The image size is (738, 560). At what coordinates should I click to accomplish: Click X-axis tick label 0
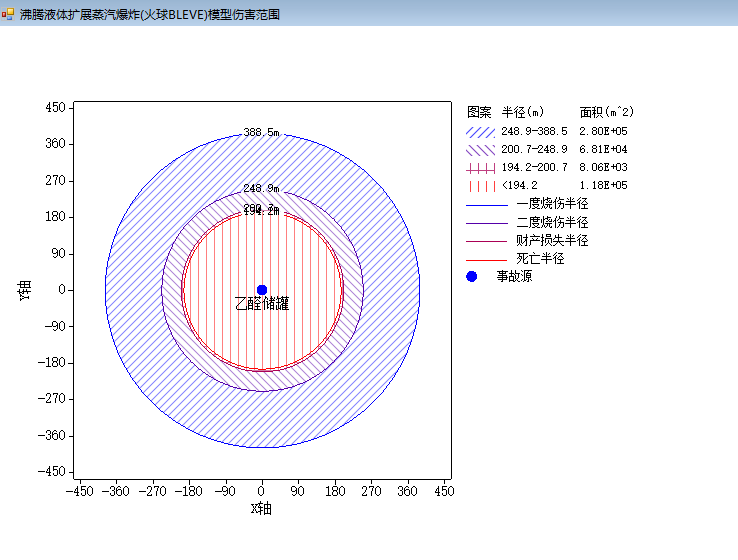click(x=261, y=491)
